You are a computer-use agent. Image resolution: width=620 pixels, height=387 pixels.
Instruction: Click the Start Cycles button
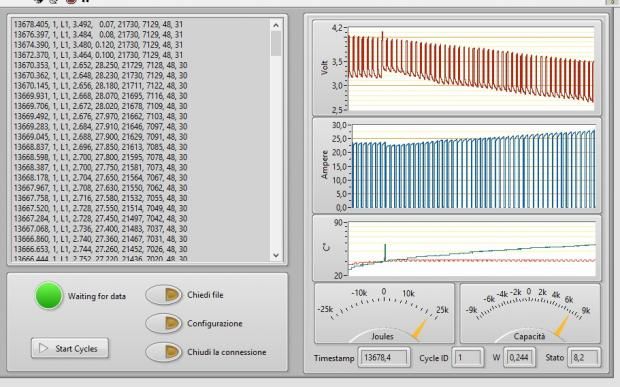coord(70,348)
